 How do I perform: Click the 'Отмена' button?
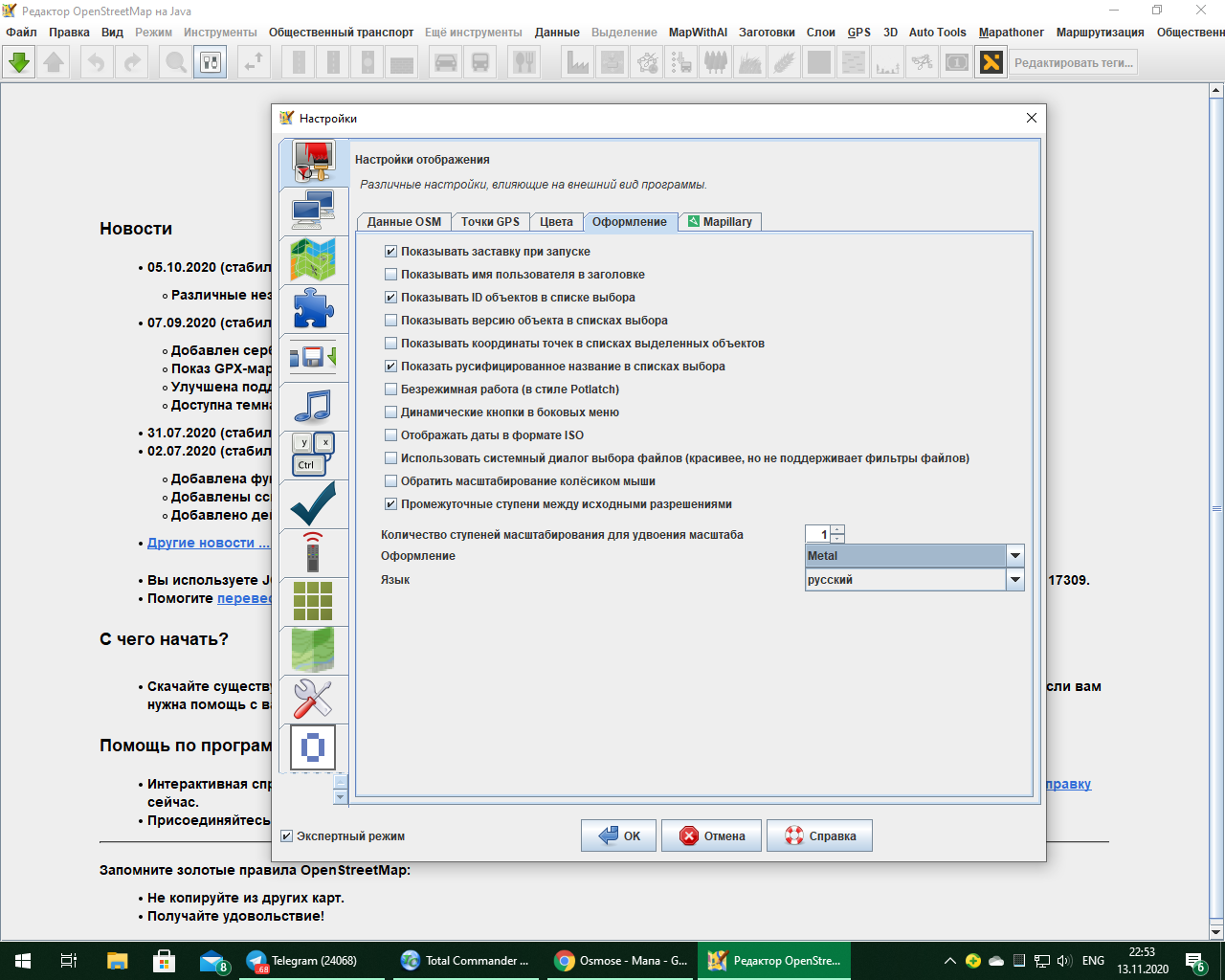pos(711,835)
